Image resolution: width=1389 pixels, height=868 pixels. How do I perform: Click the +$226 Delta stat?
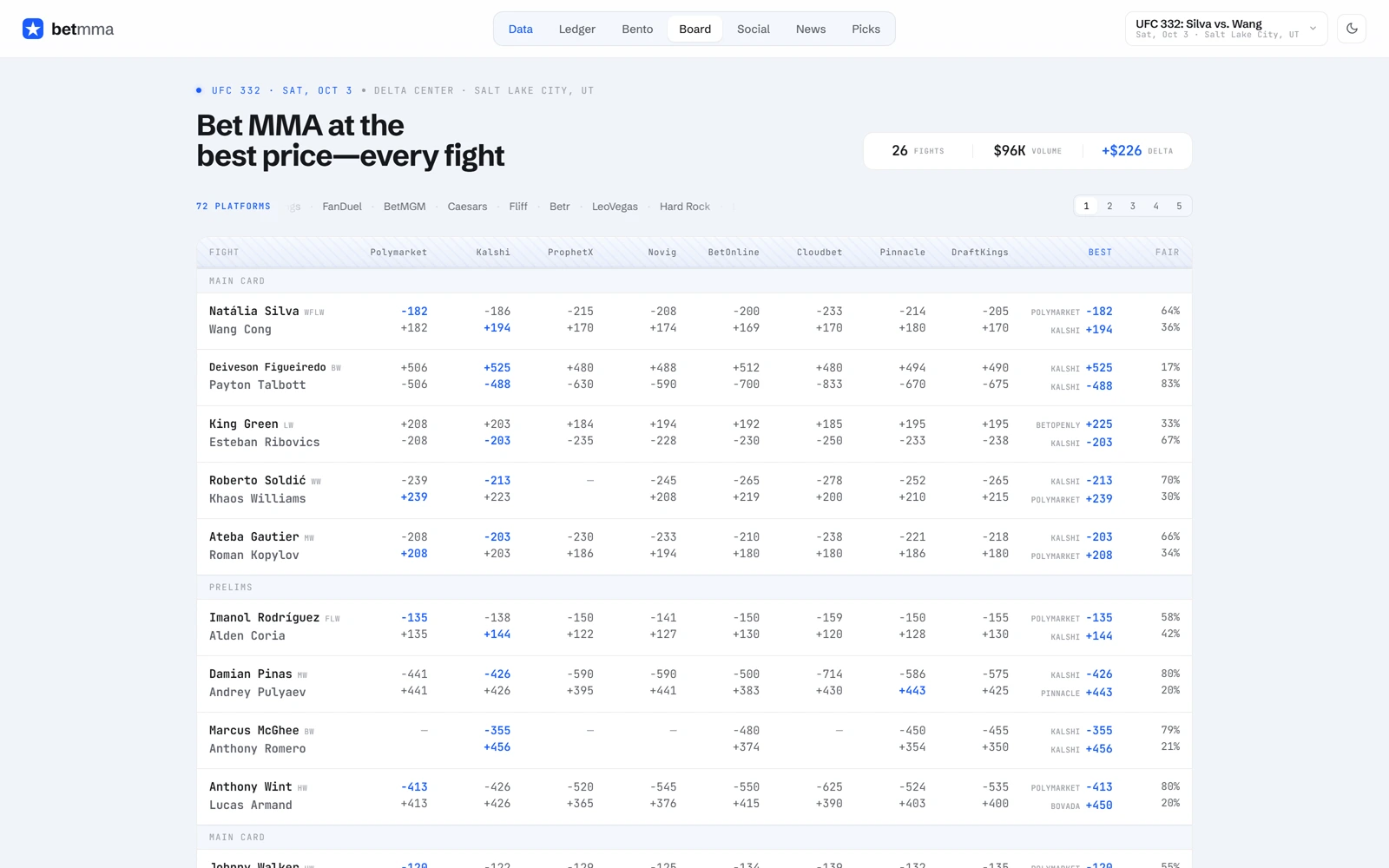click(x=1137, y=151)
